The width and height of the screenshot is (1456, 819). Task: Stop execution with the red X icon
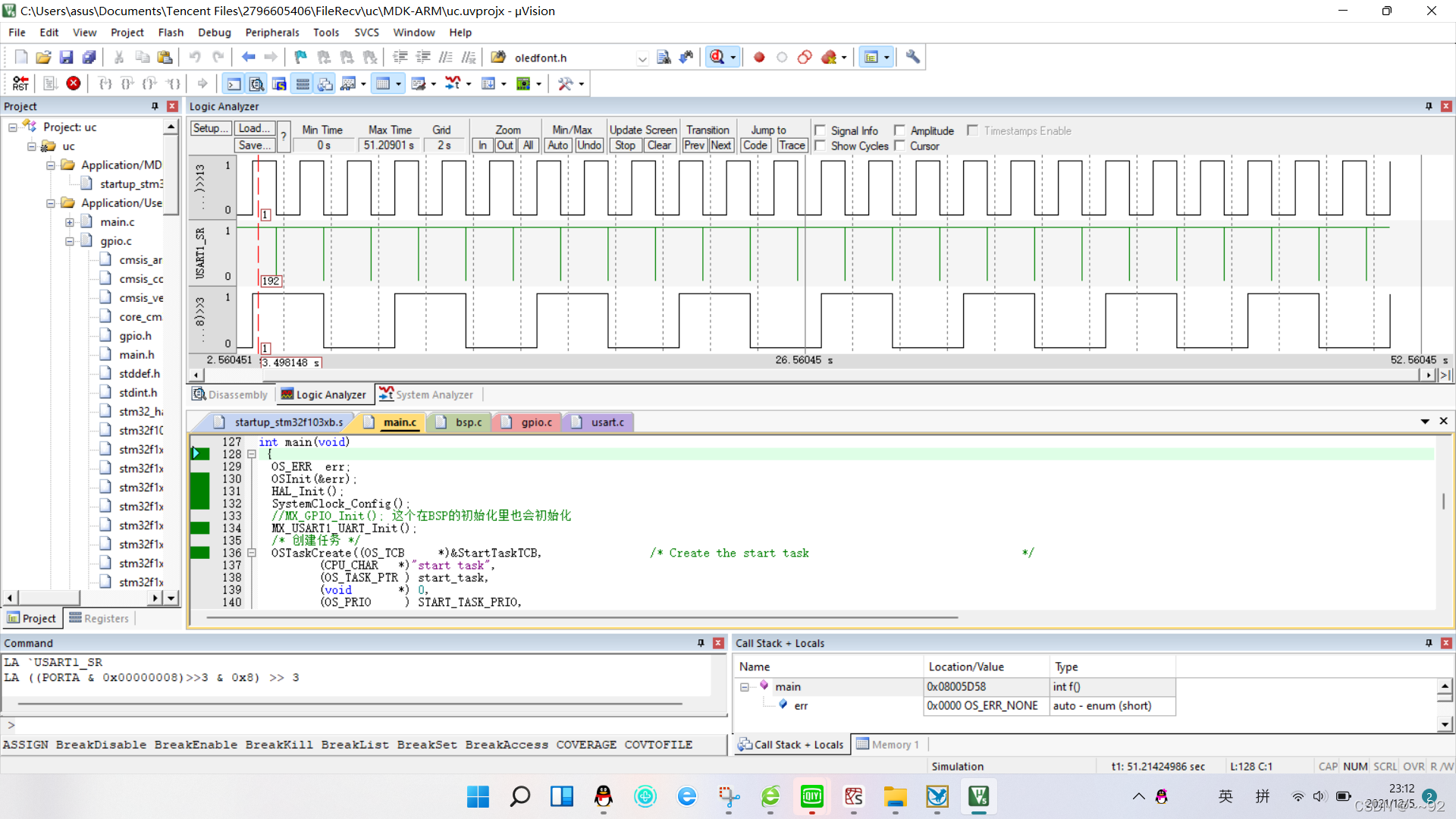coord(74,83)
